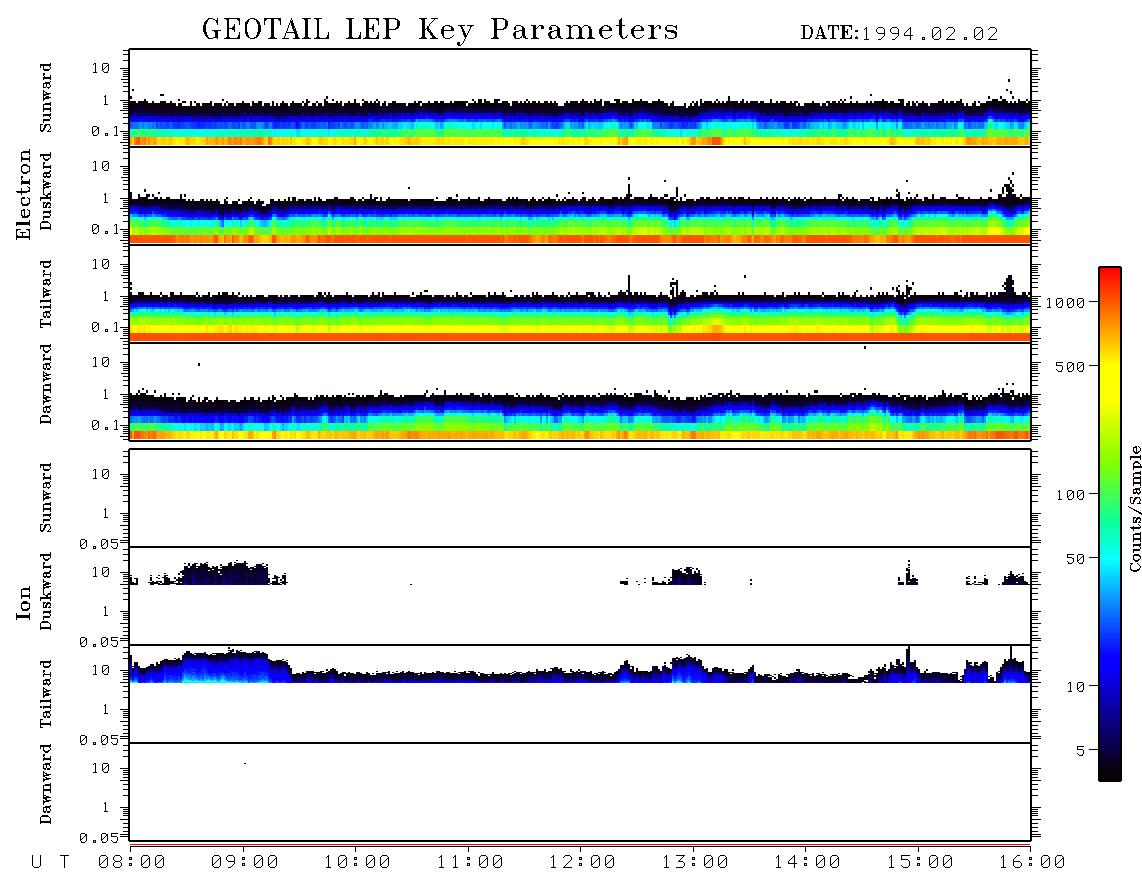Image resolution: width=1142 pixels, height=880 pixels.
Task: Select the Ion "Duskward" axis label
Action: pyautogui.click(x=46, y=591)
